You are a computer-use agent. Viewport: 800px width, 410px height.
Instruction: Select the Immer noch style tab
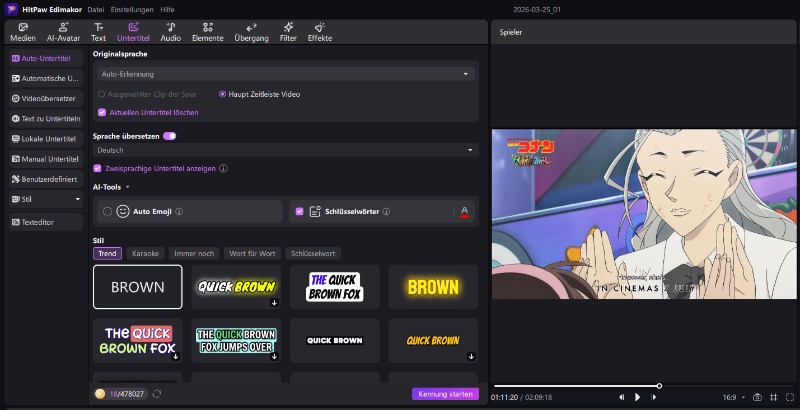click(194, 253)
